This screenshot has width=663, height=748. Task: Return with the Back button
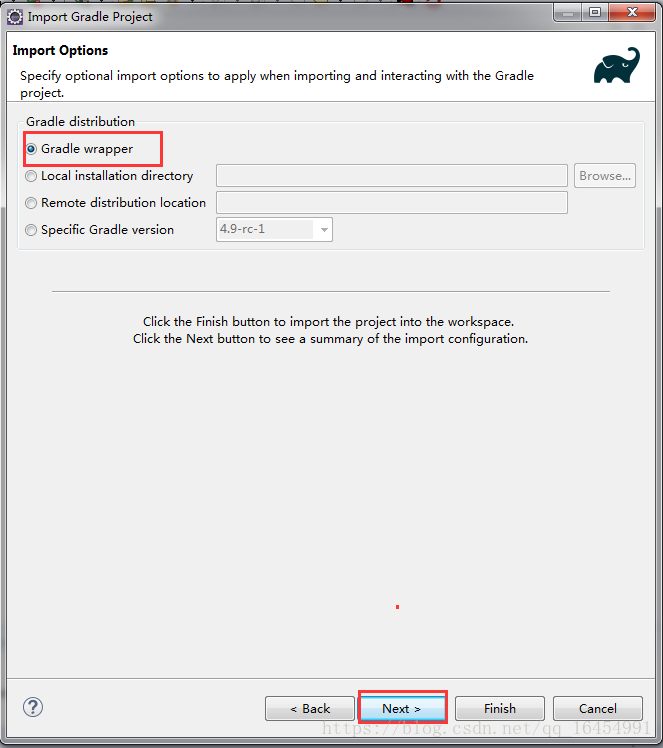(x=310, y=708)
